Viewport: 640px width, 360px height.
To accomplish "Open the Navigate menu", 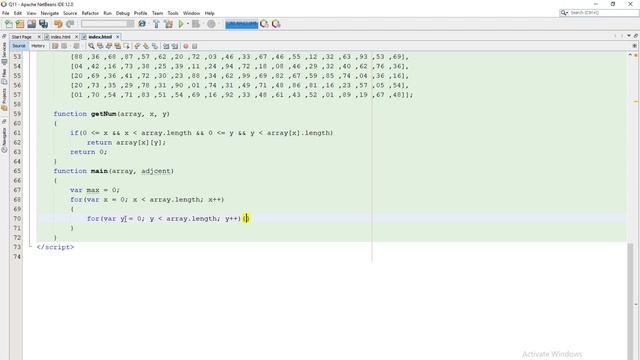I will point(49,13).
